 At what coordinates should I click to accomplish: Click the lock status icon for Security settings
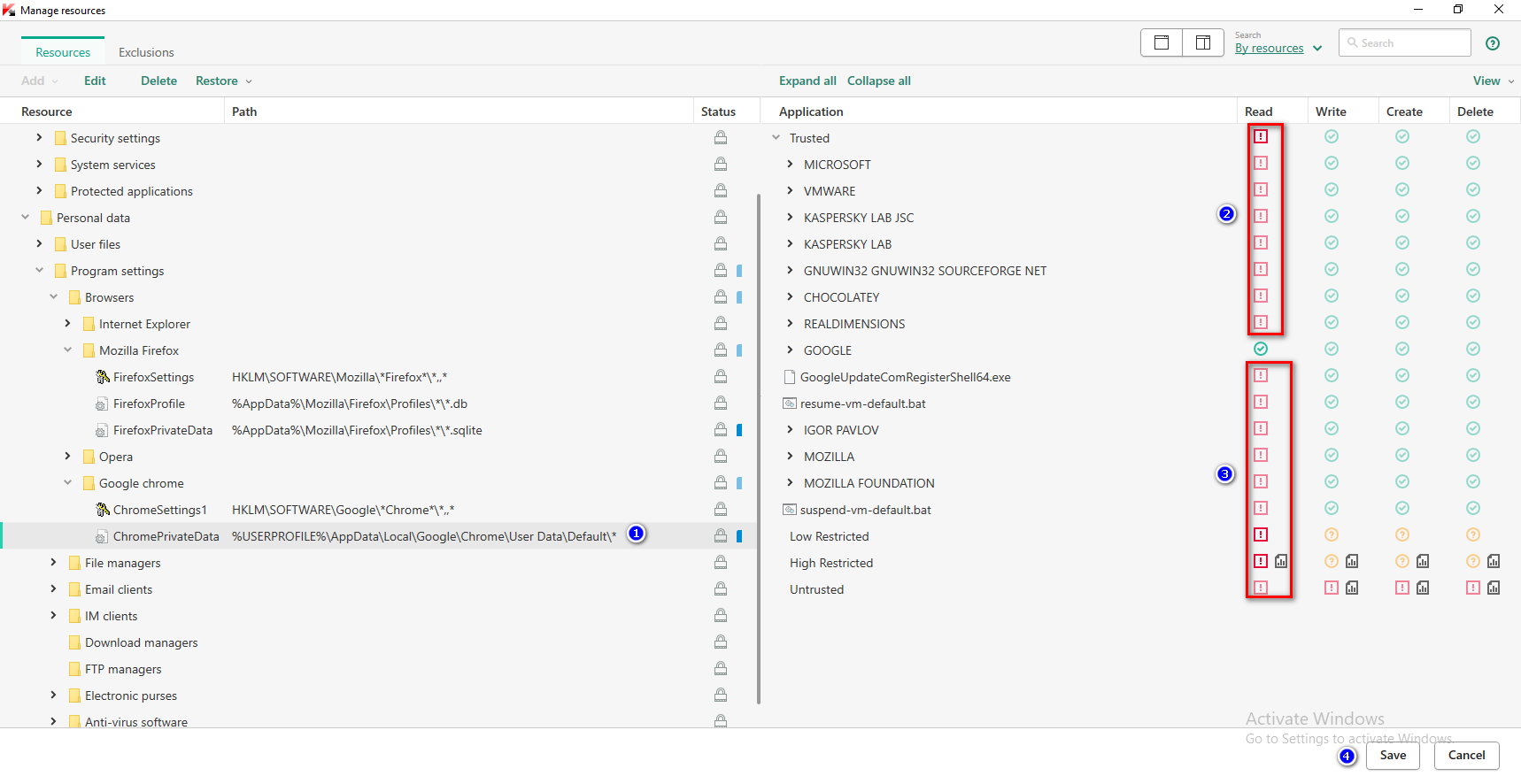[x=721, y=138]
